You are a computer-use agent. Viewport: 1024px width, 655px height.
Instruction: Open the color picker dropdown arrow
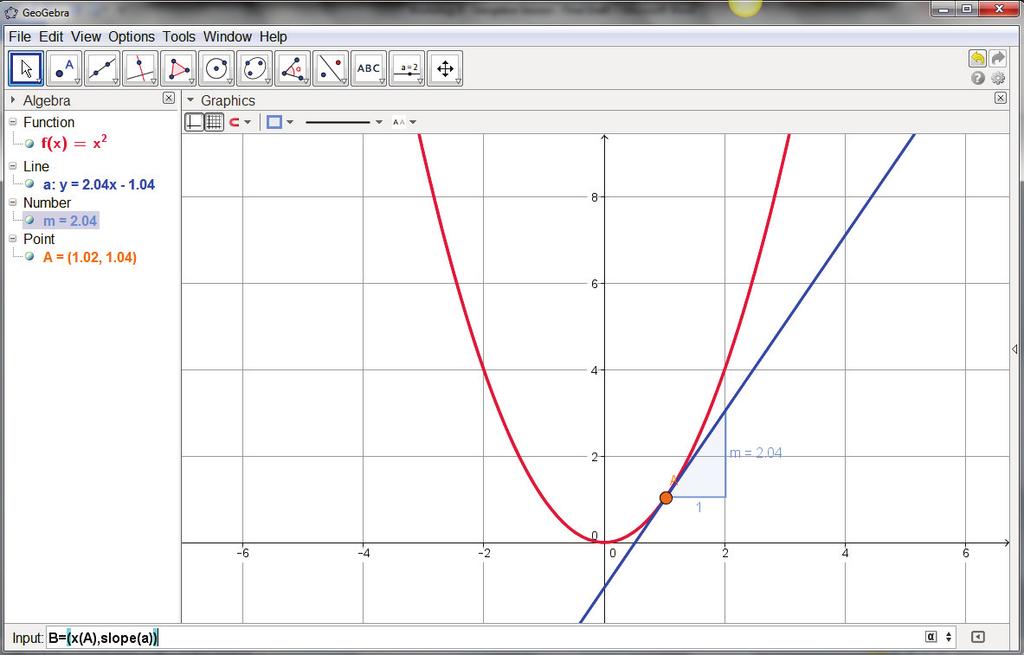(x=290, y=122)
